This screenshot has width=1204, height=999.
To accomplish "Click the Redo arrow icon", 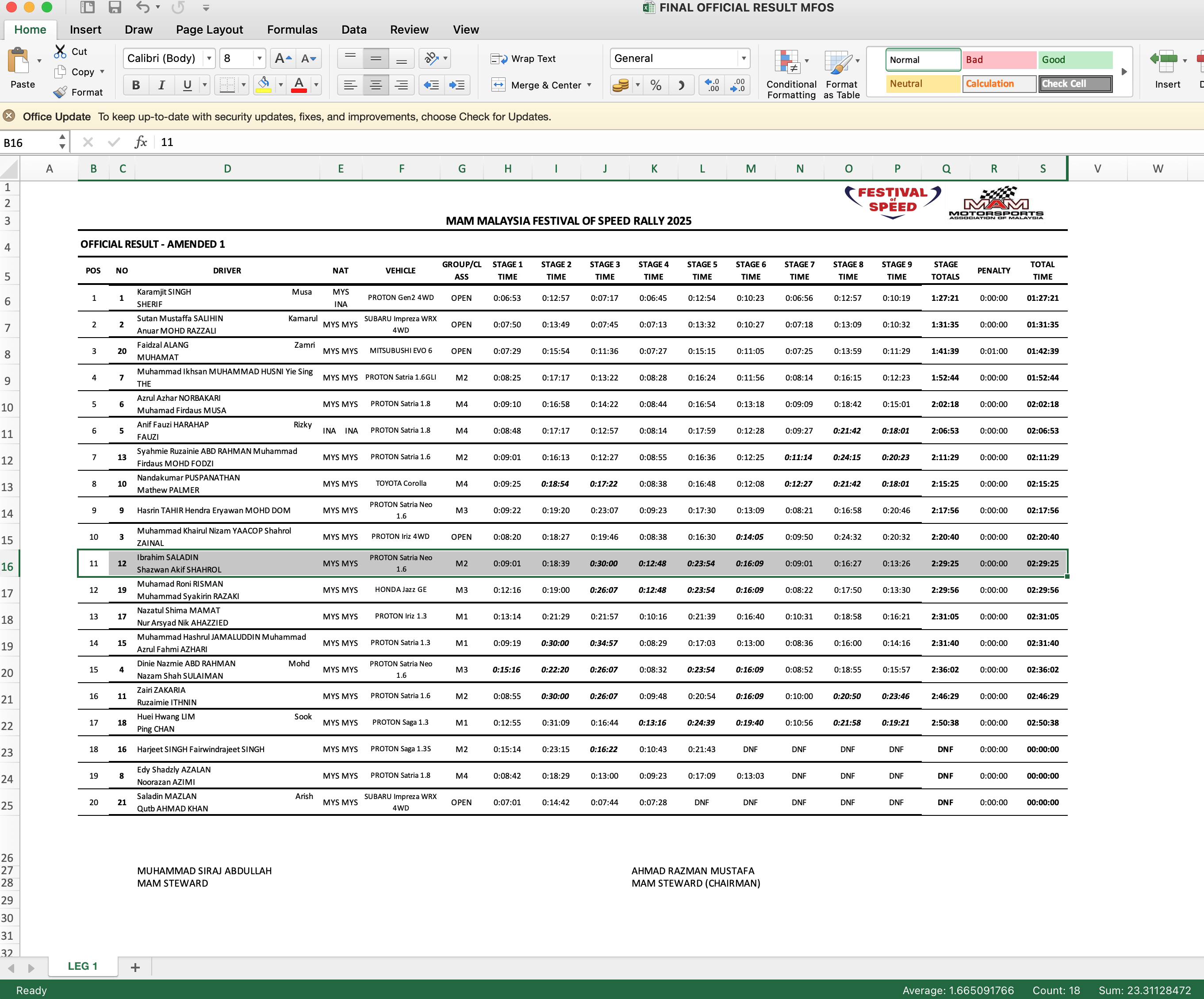I will tap(178, 8).
